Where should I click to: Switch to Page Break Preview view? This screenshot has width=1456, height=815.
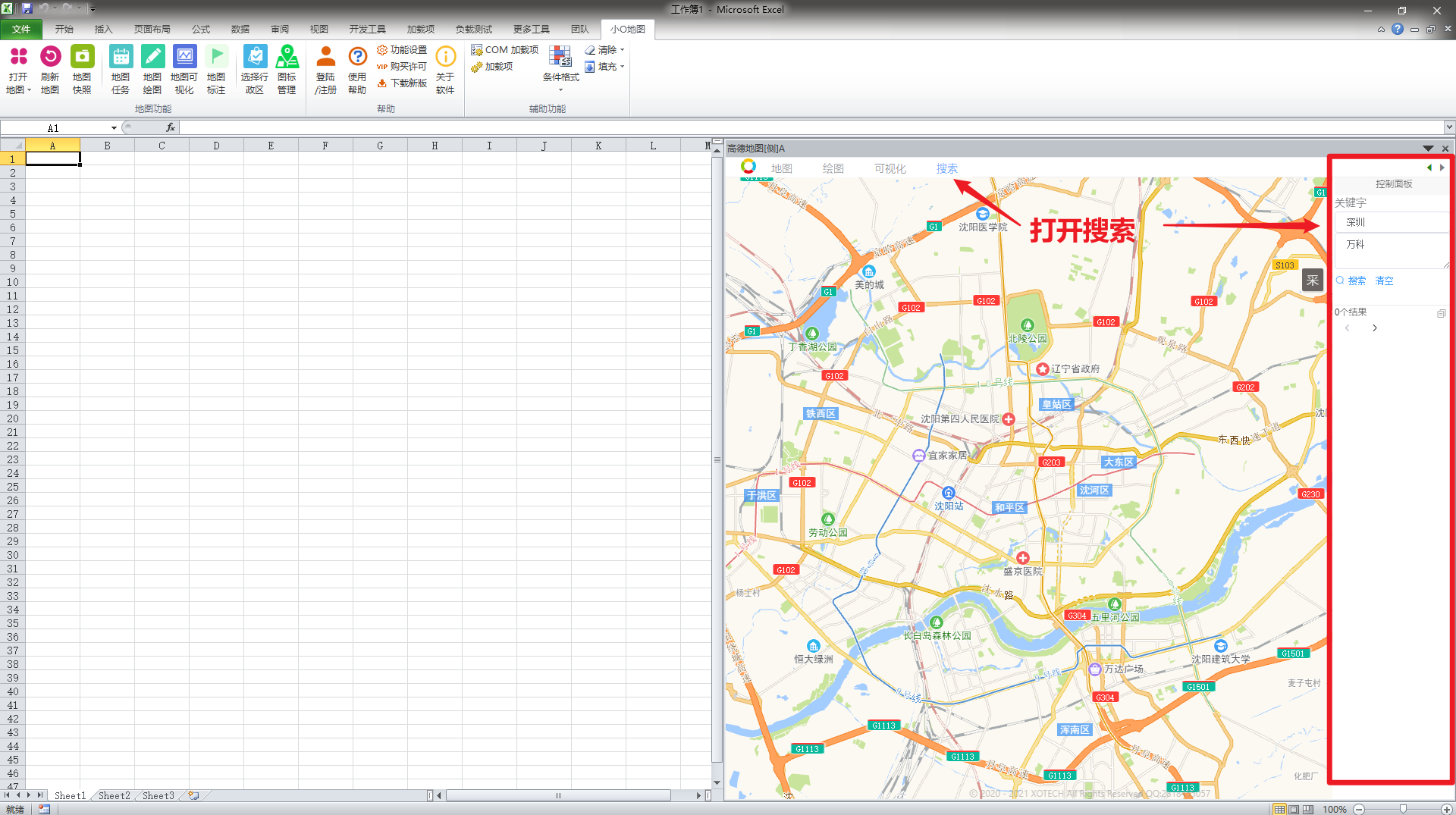coord(1307,809)
